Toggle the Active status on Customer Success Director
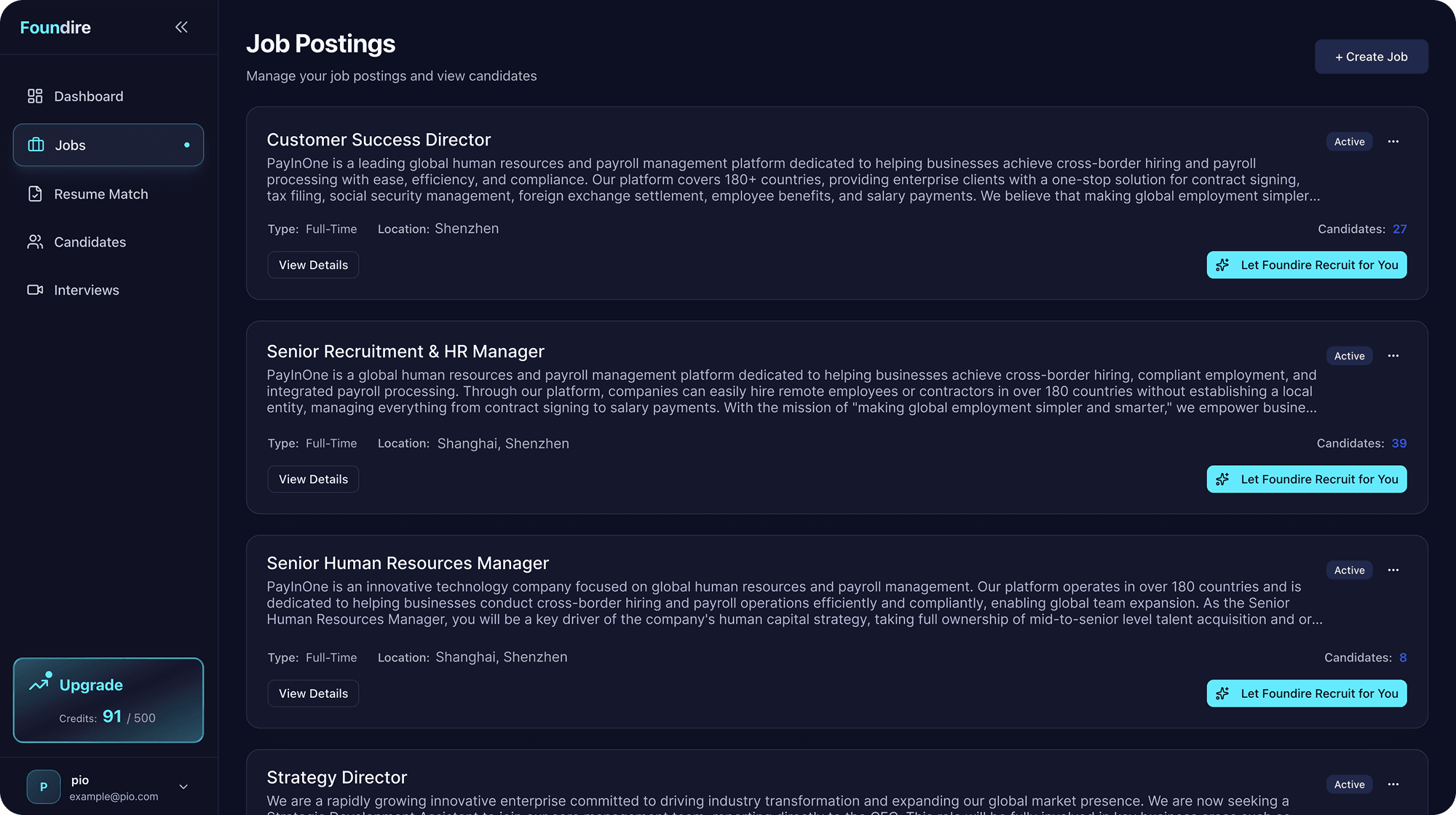1456x815 pixels. [x=1348, y=141]
